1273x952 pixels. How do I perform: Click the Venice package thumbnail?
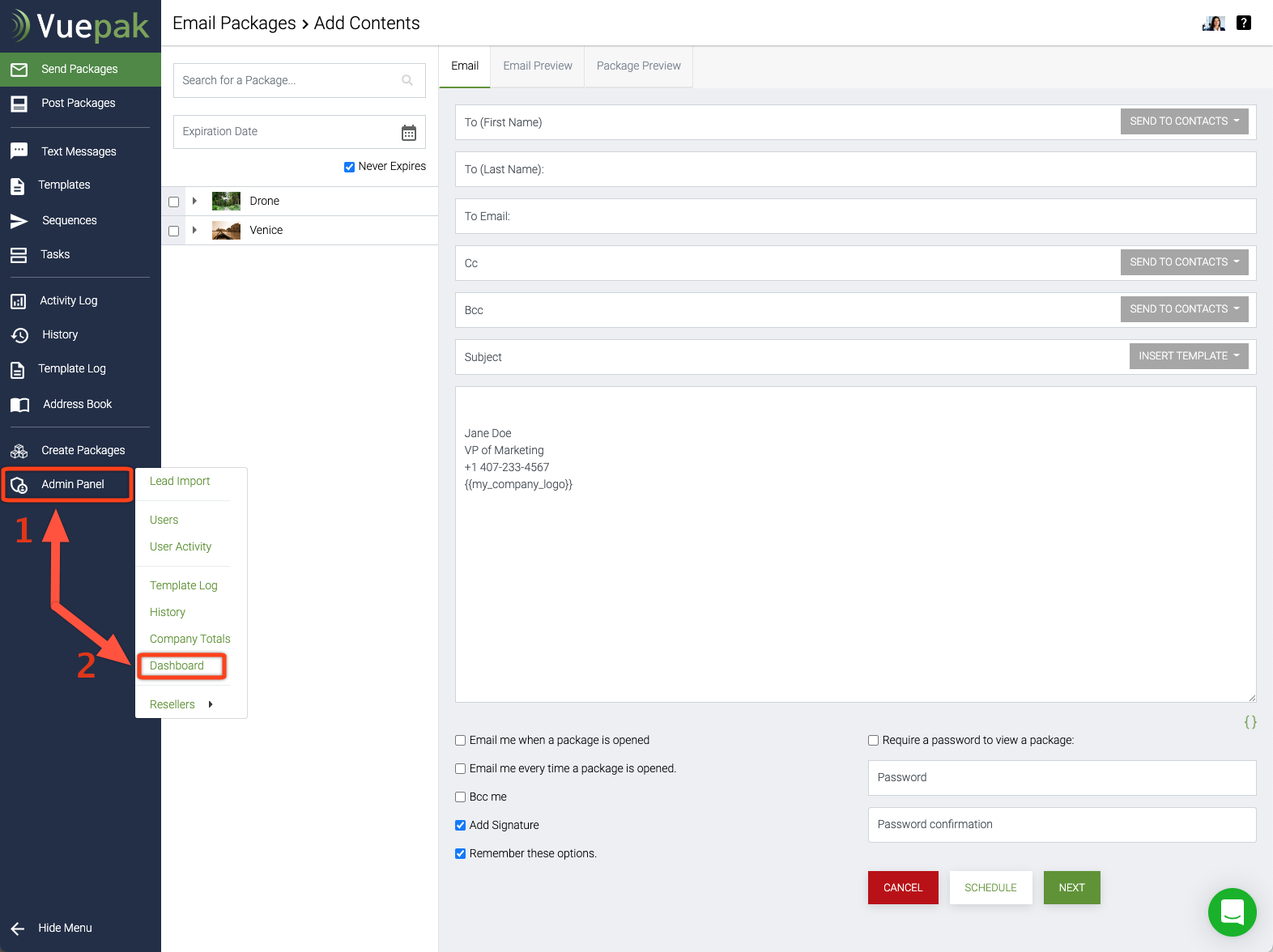click(226, 231)
